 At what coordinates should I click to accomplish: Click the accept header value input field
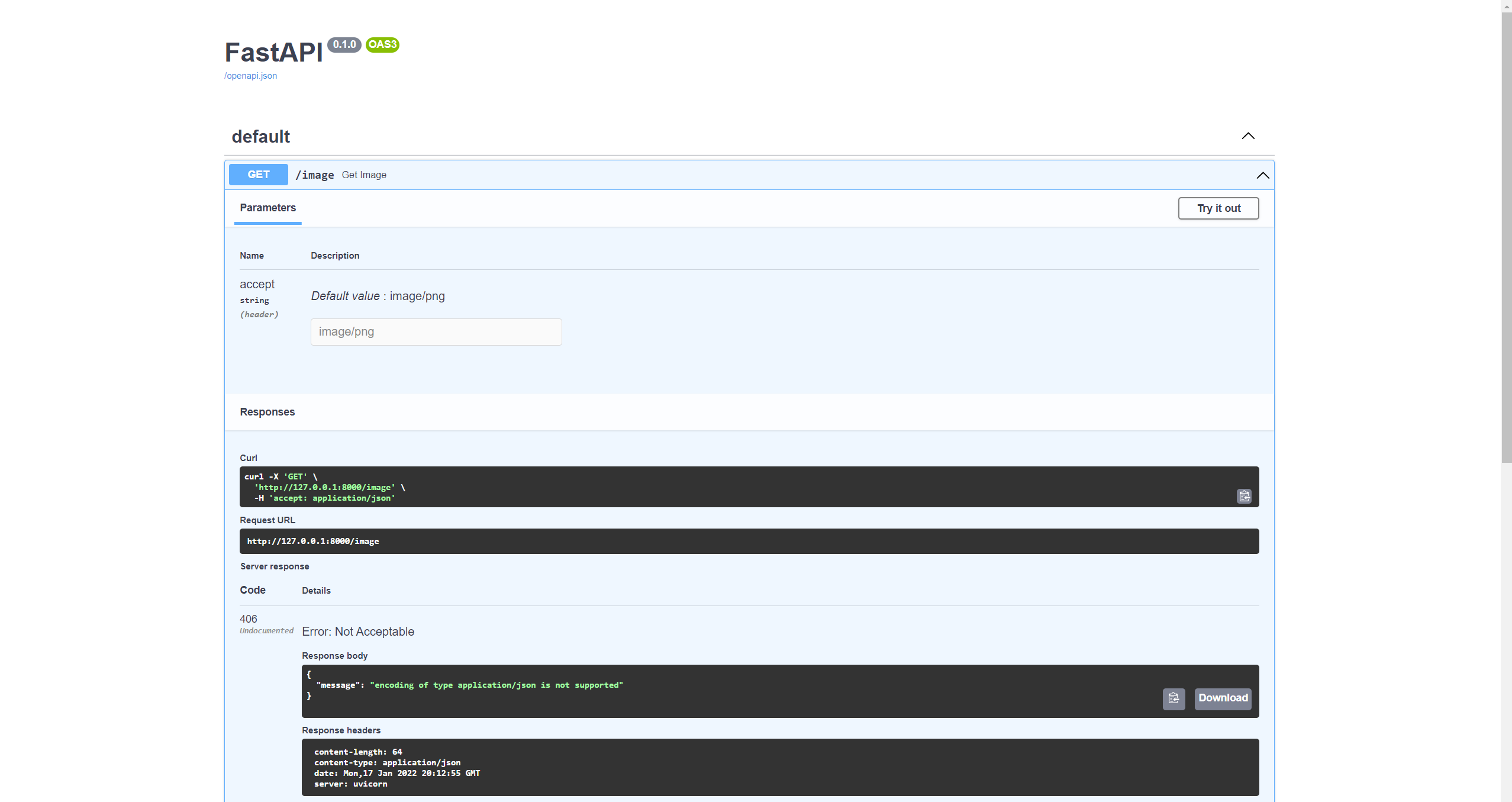(436, 331)
